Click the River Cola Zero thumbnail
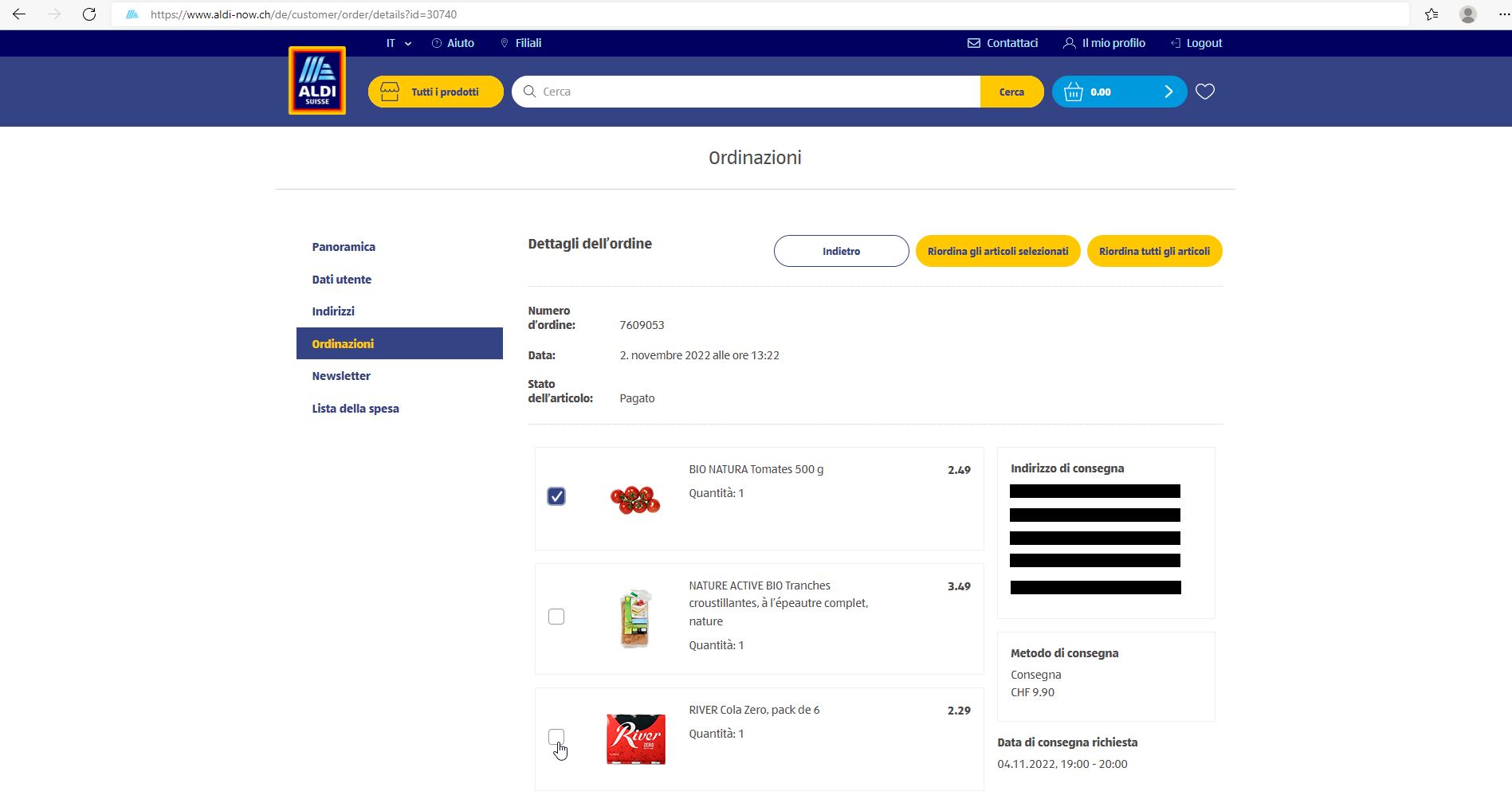 pos(636,739)
